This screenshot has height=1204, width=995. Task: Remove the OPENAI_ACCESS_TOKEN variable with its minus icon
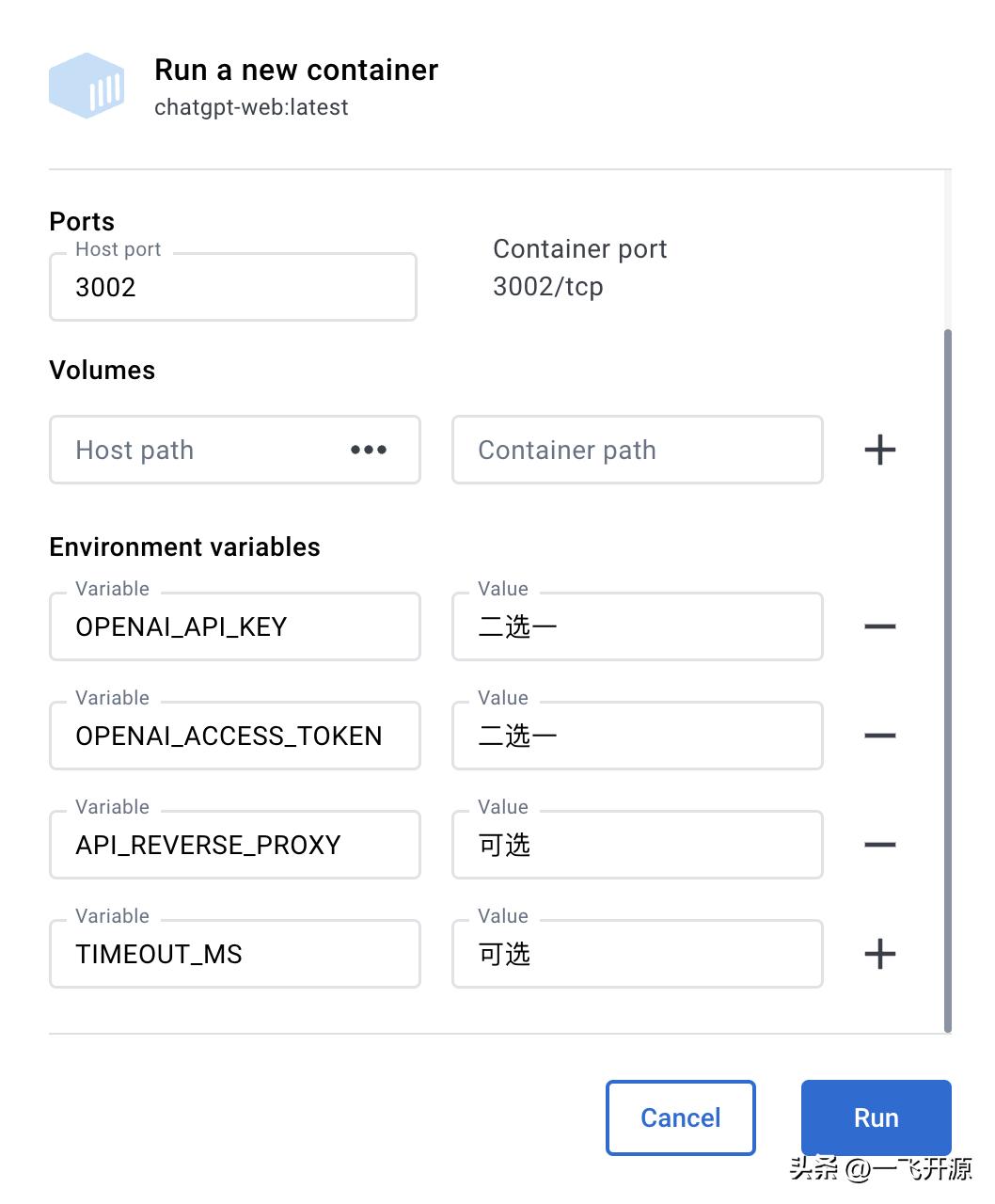tap(879, 736)
